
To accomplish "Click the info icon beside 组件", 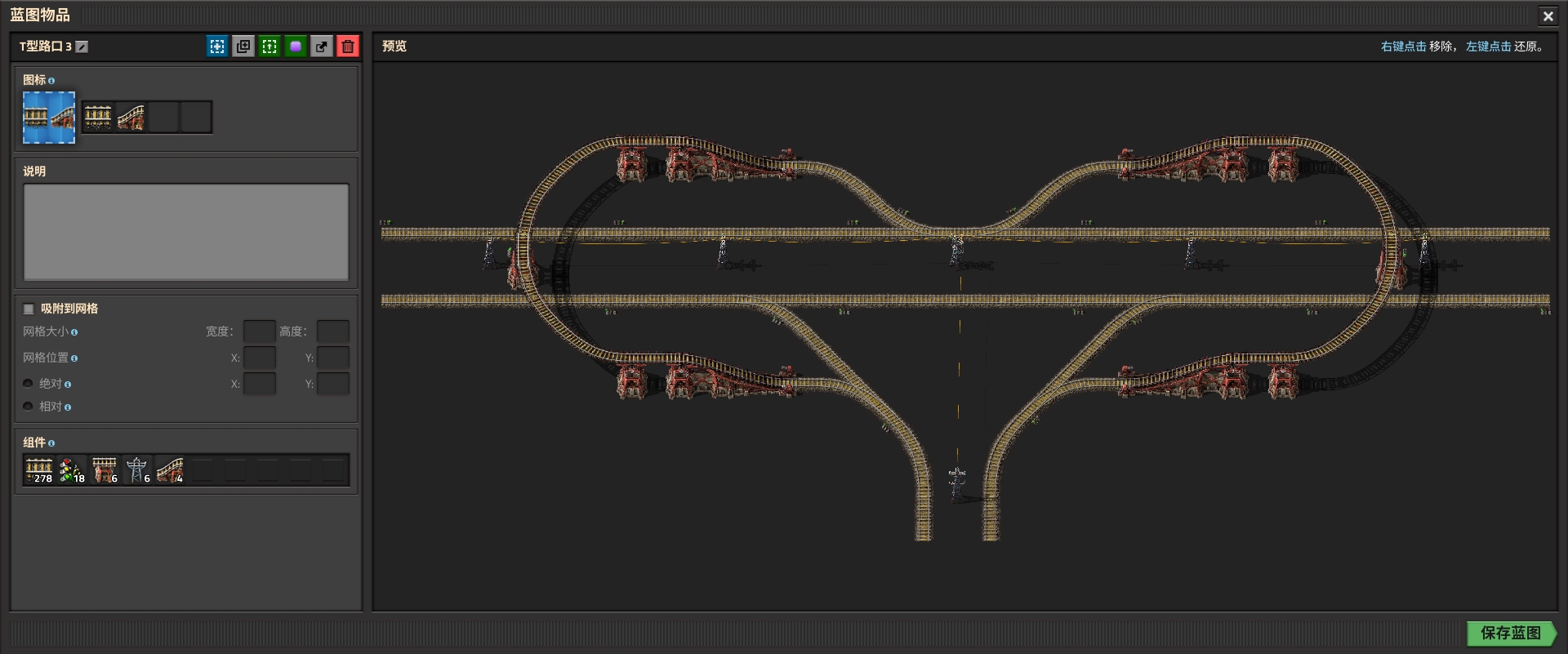I will click(51, 443).
